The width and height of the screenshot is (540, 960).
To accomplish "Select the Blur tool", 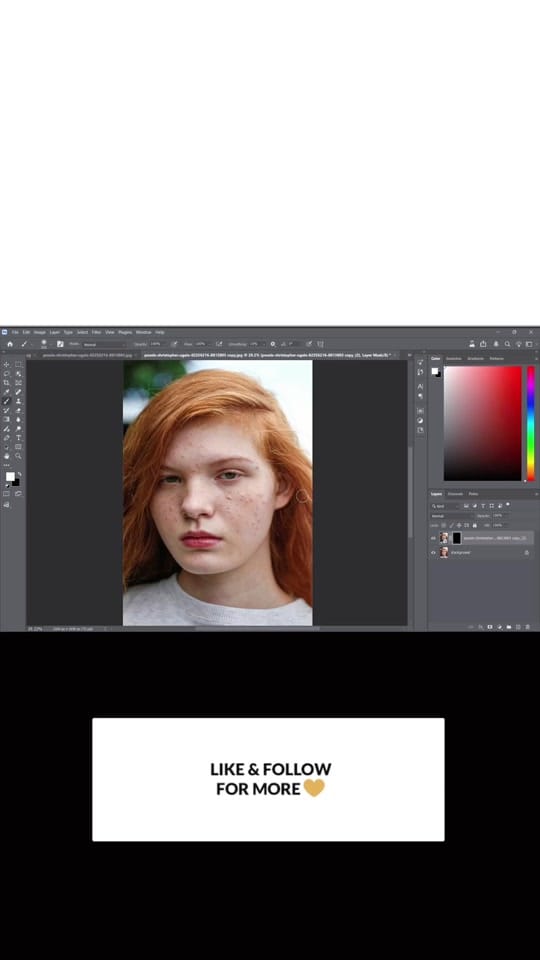I will [18, 419].
